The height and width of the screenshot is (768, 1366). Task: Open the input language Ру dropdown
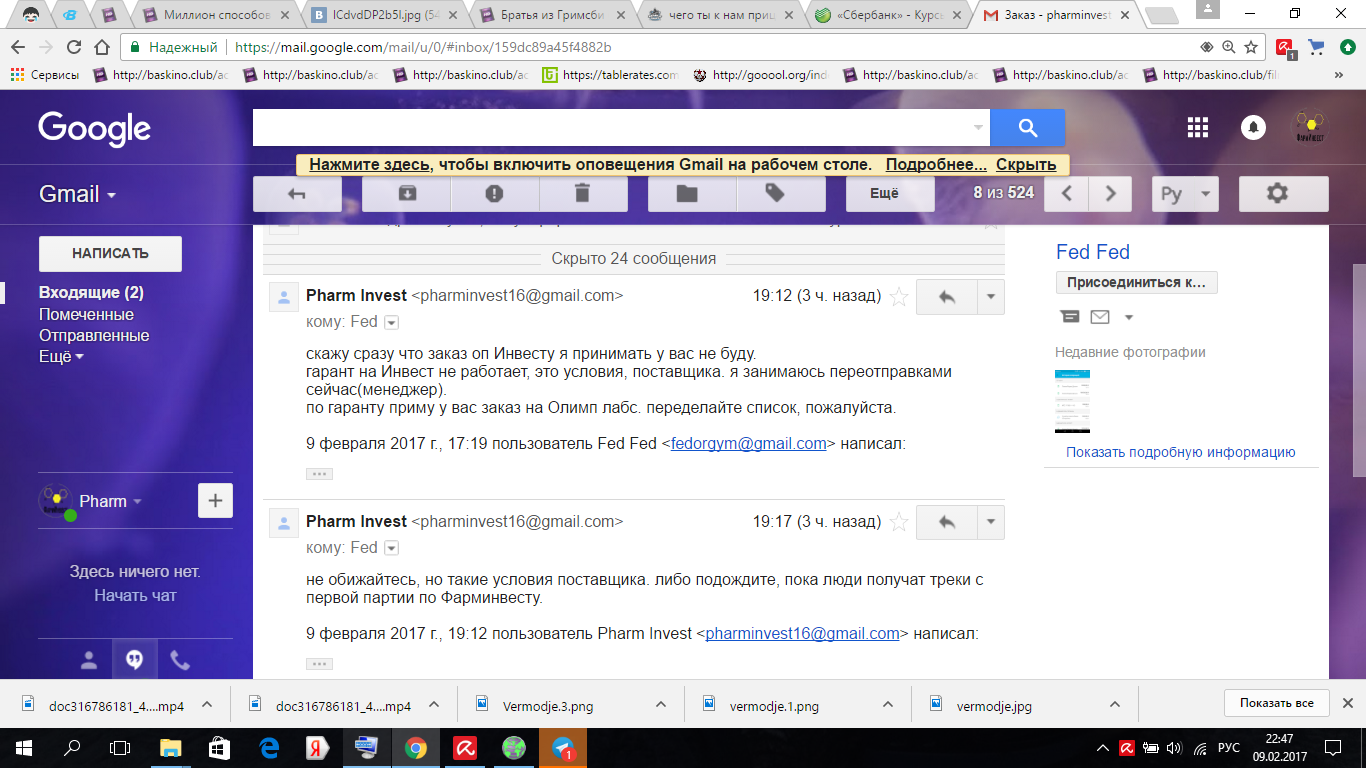[1185, 194]
